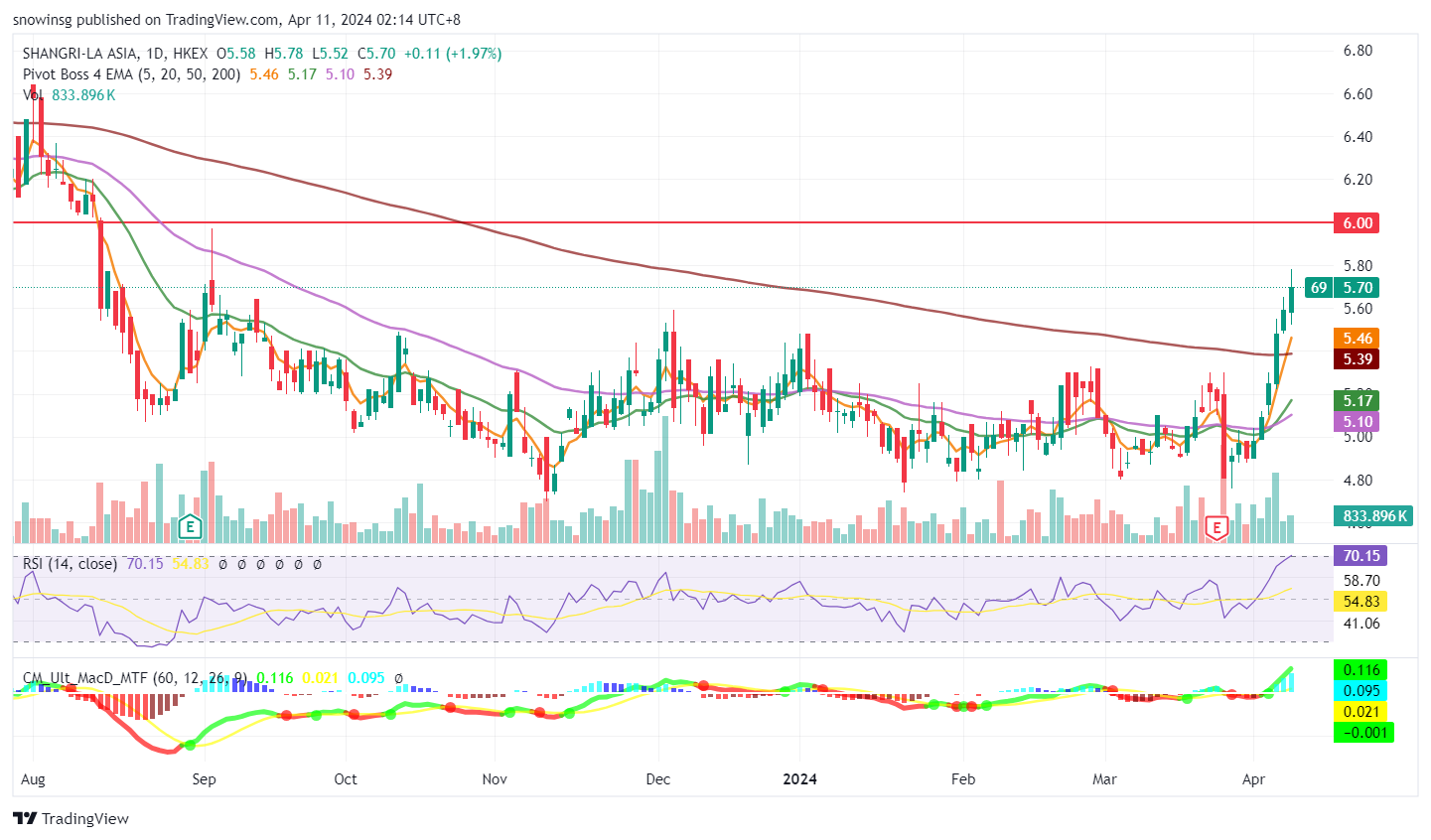Click the 6.40 price axis tick
The height and width of the screenshot is (840, 1431).
pyautogui.click(x=1358, y=137)
